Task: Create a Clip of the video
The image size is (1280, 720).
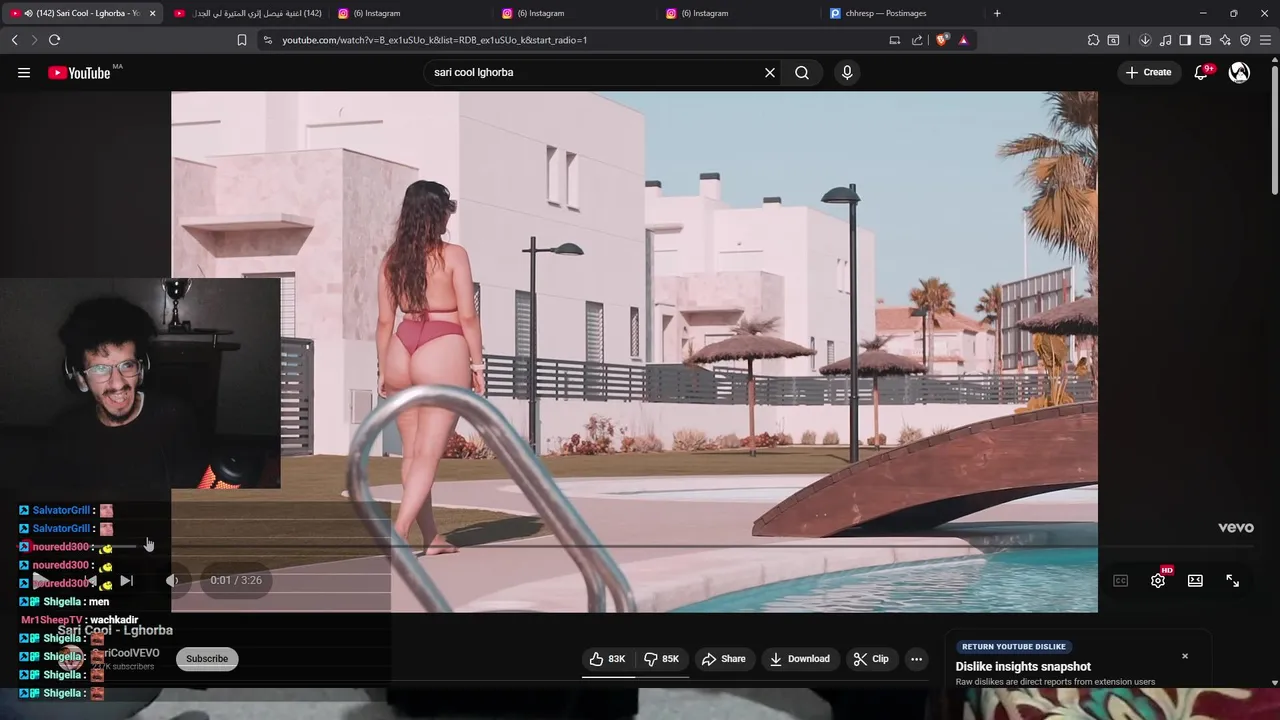Action: pos(871,659)
